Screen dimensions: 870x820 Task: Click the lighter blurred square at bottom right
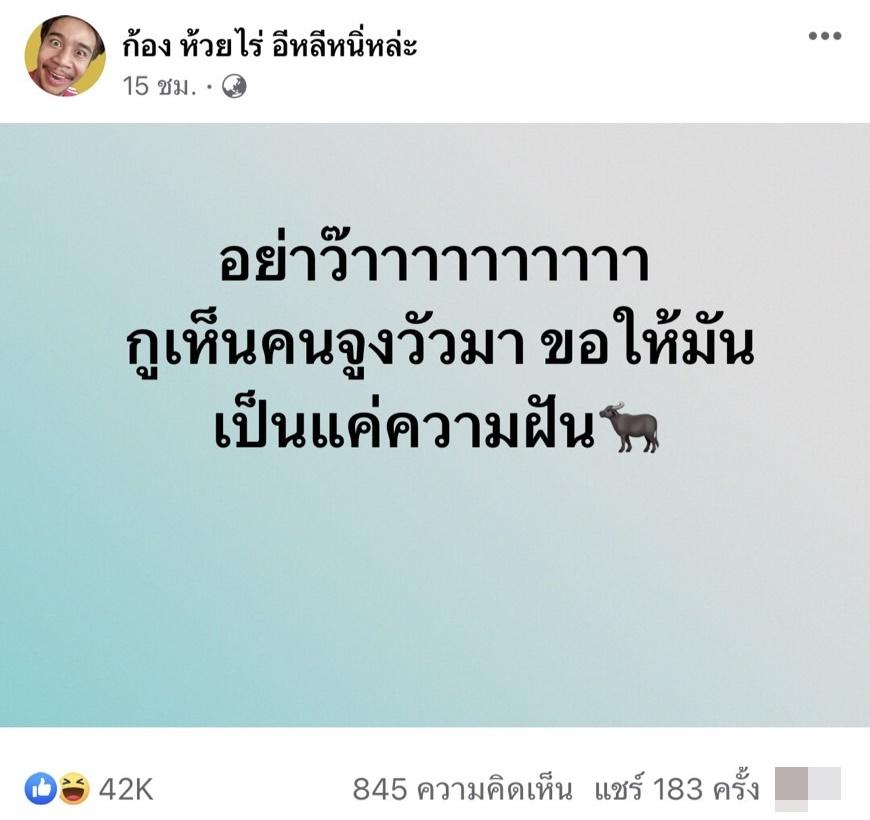[825, 784]
